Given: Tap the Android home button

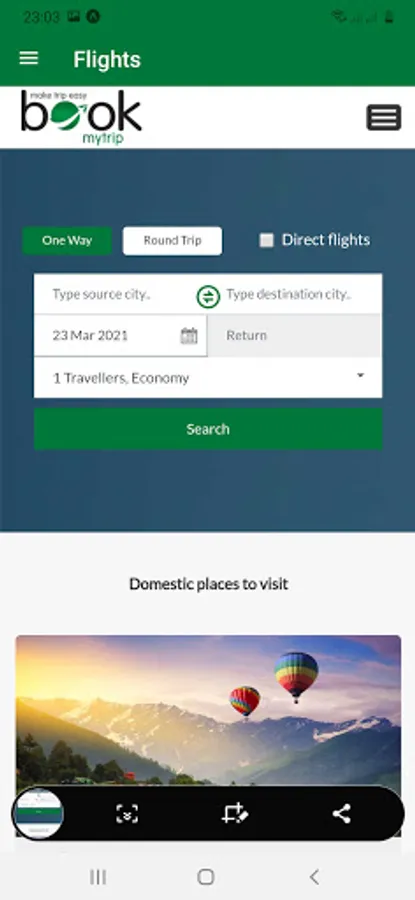Looking at the screenshot, I should click(x=205, y=876).
